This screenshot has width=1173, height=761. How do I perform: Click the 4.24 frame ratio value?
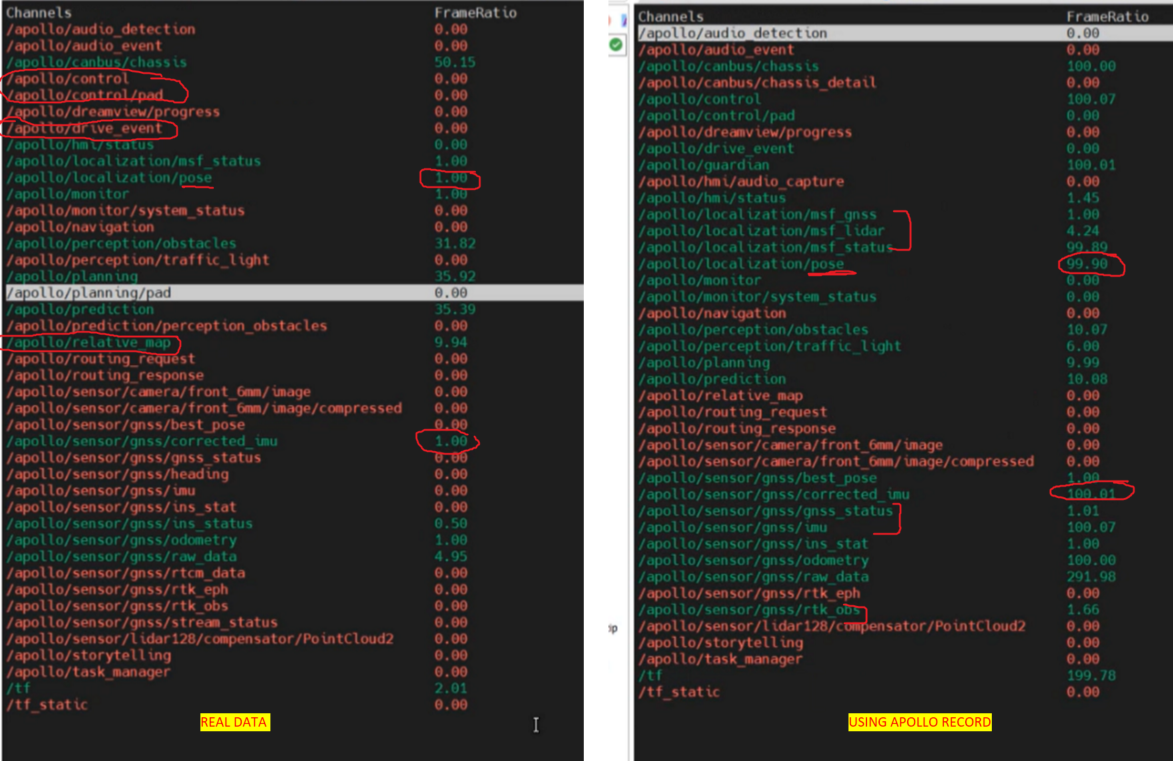[x=1083, y=230]
